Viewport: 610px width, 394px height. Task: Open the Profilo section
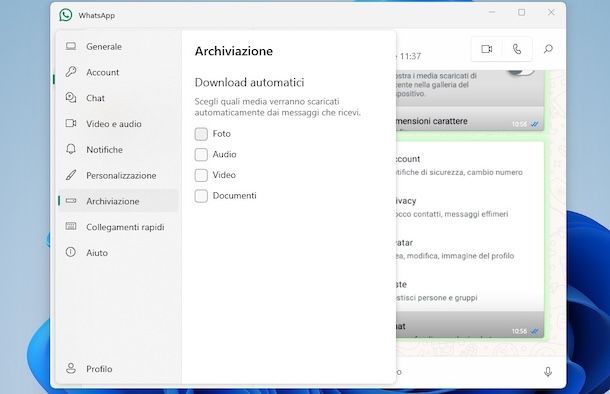(x=118, y=368)
